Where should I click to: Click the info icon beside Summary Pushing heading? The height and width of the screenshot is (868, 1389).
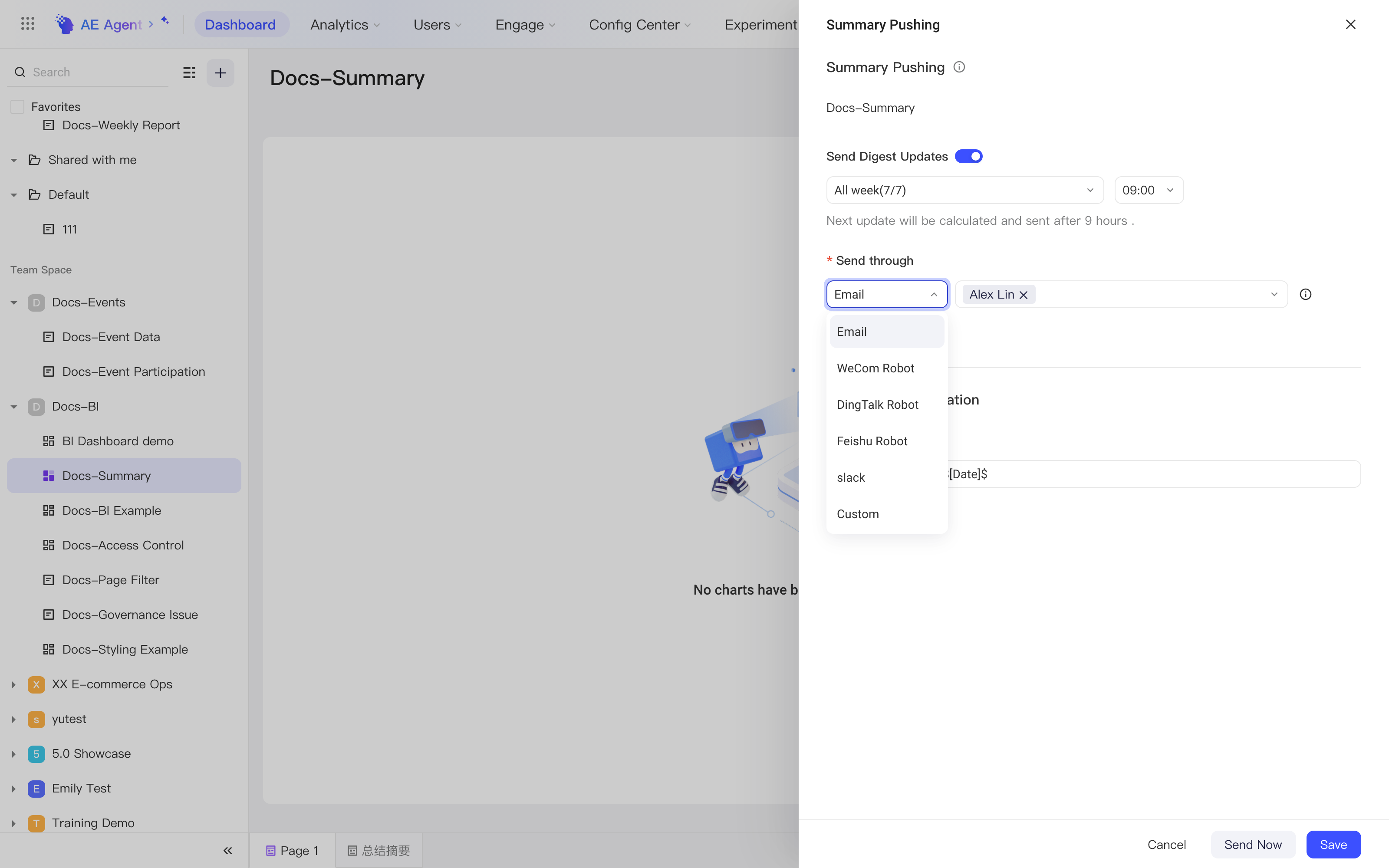(959, 67)
